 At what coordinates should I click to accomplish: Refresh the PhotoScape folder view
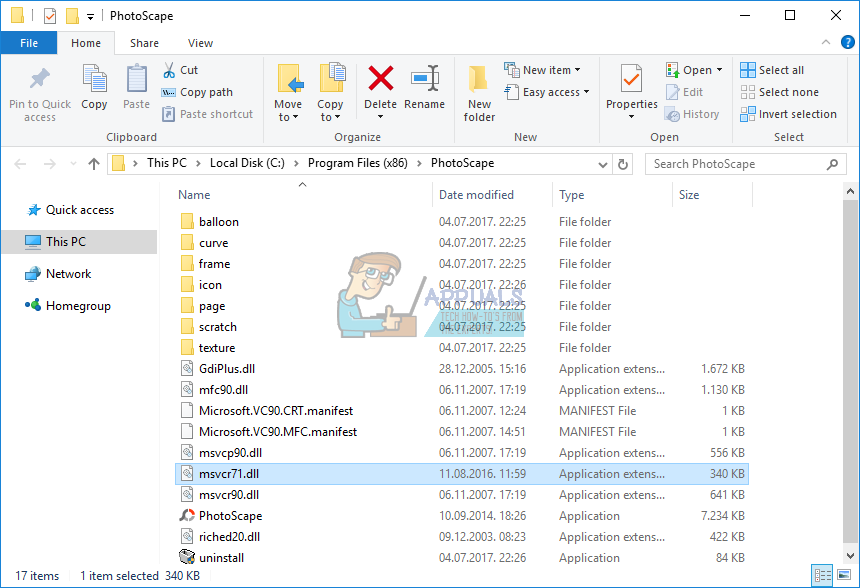pyautogui.click(x=623, y=164)
